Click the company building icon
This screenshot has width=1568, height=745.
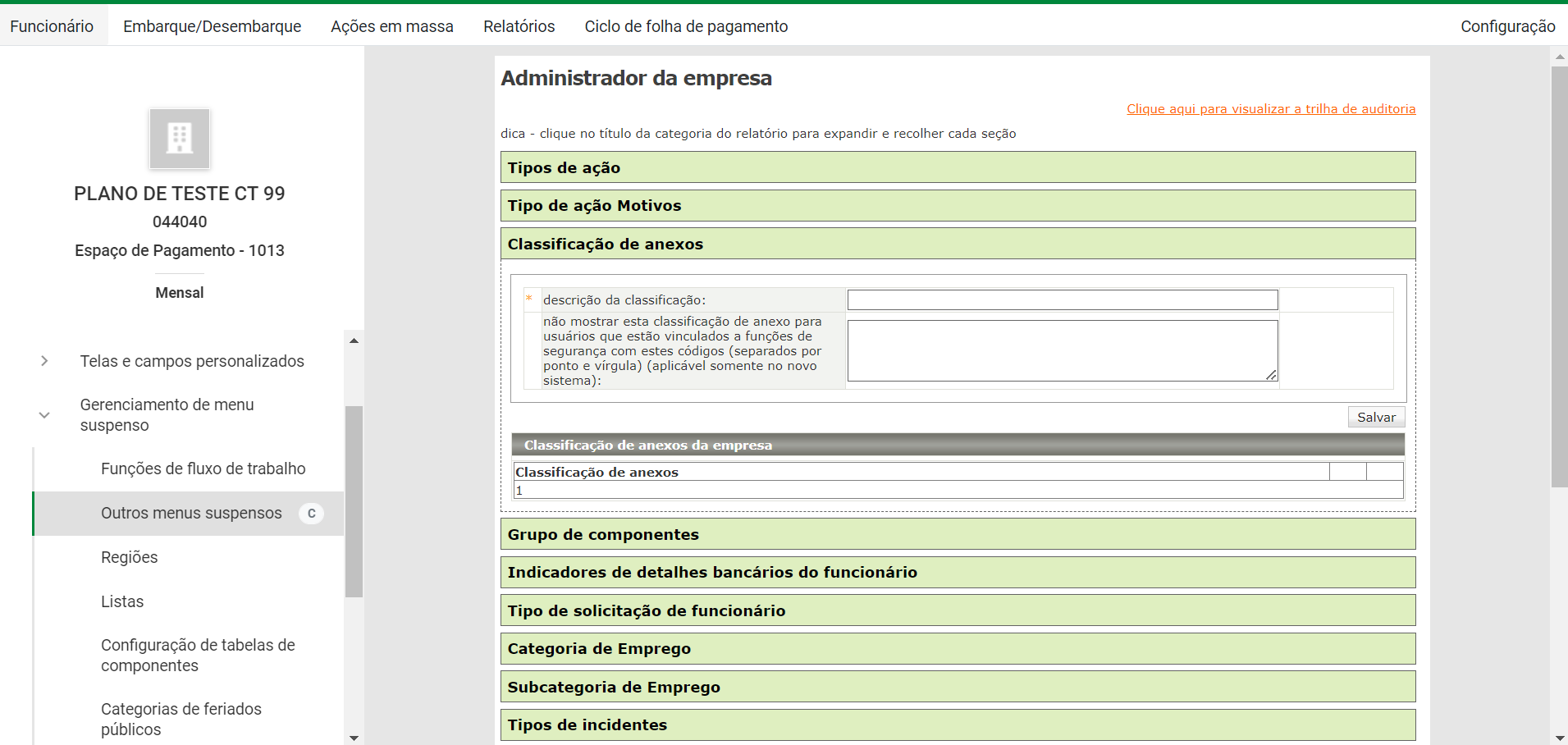click(180, 139)
